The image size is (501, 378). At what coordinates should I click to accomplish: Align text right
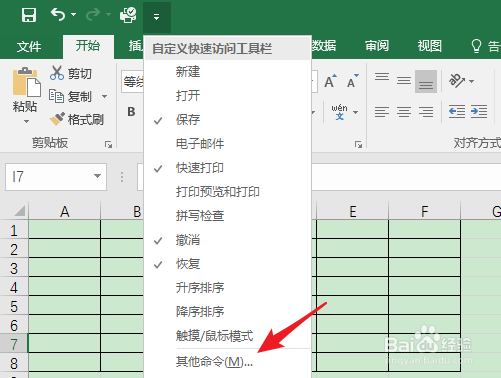(426, 112)
